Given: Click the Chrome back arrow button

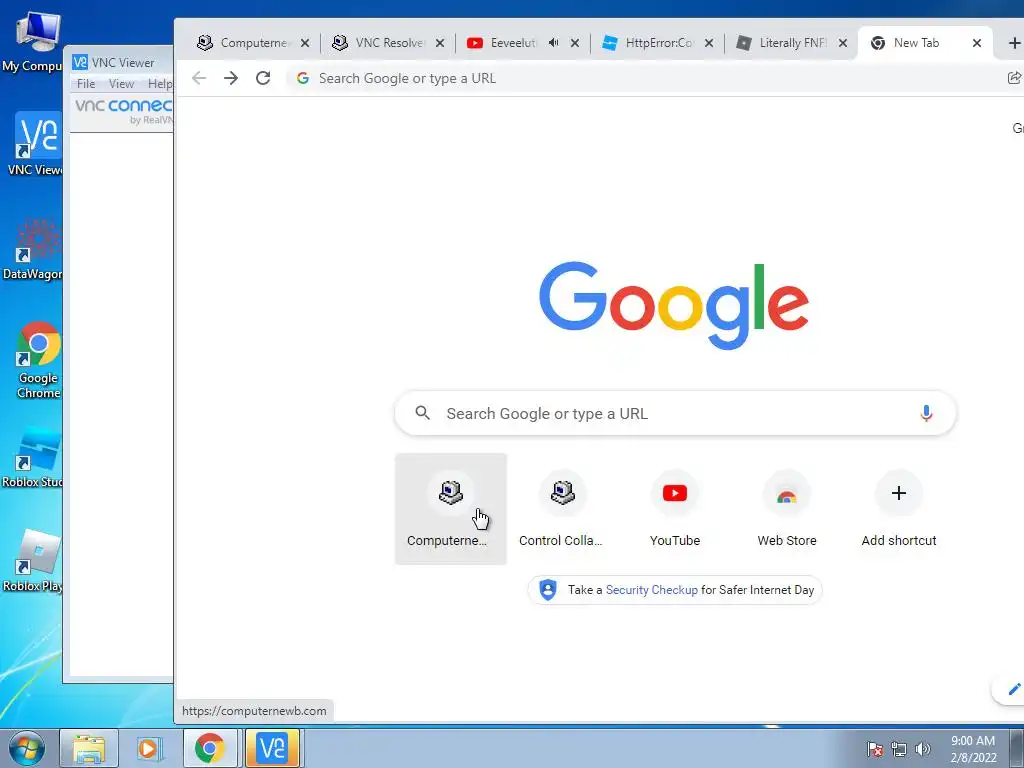Looking at the screenshot, I should pos(199,78).
